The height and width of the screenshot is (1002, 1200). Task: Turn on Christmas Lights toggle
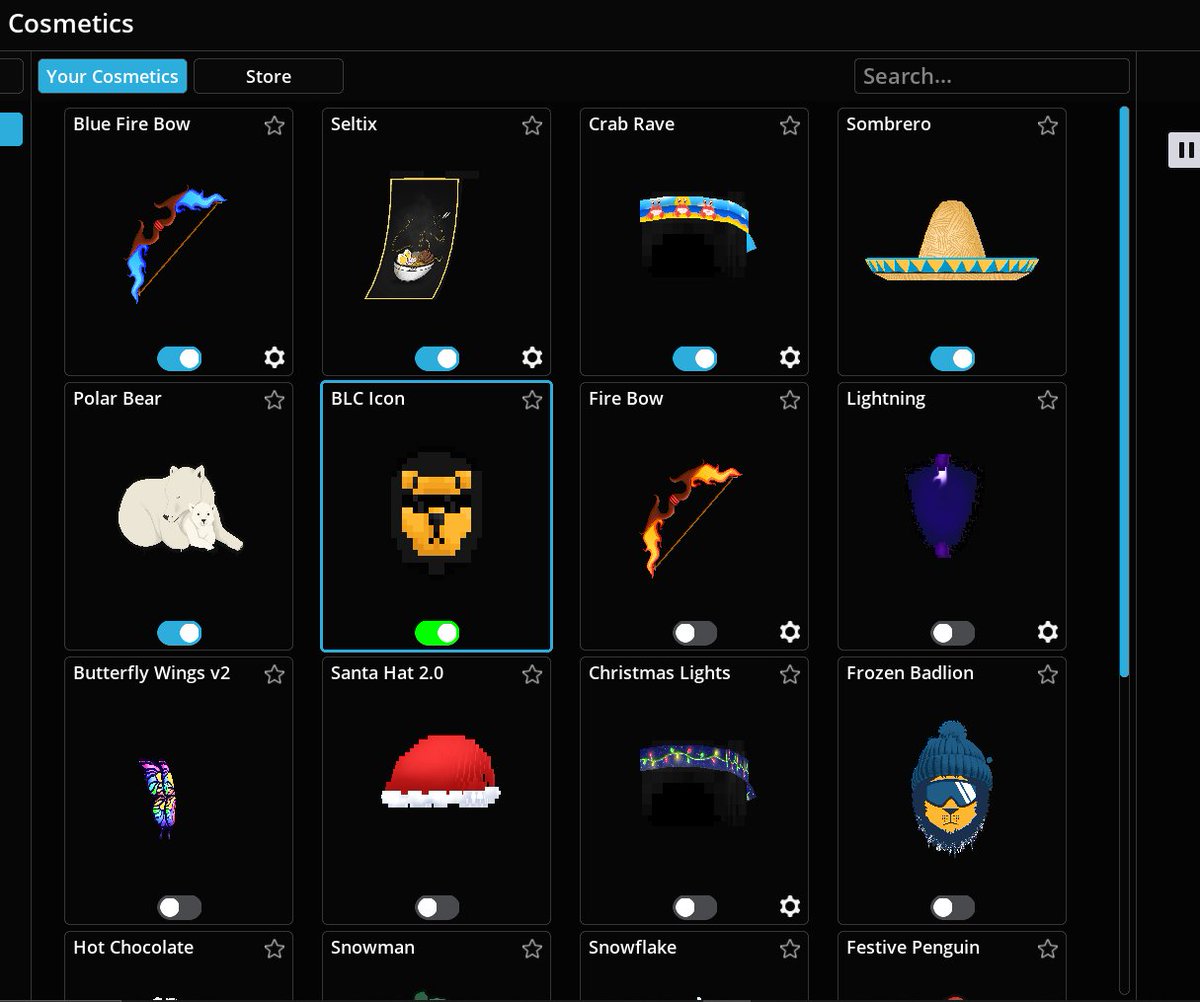pyautogui.click(x=695, y=907)
